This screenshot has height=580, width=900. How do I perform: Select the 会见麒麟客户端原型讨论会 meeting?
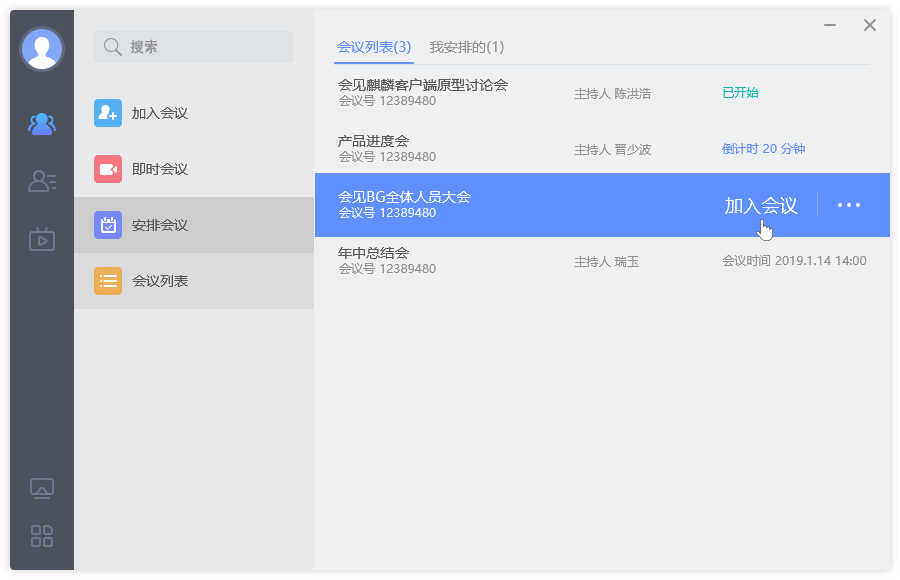(423, 92)
